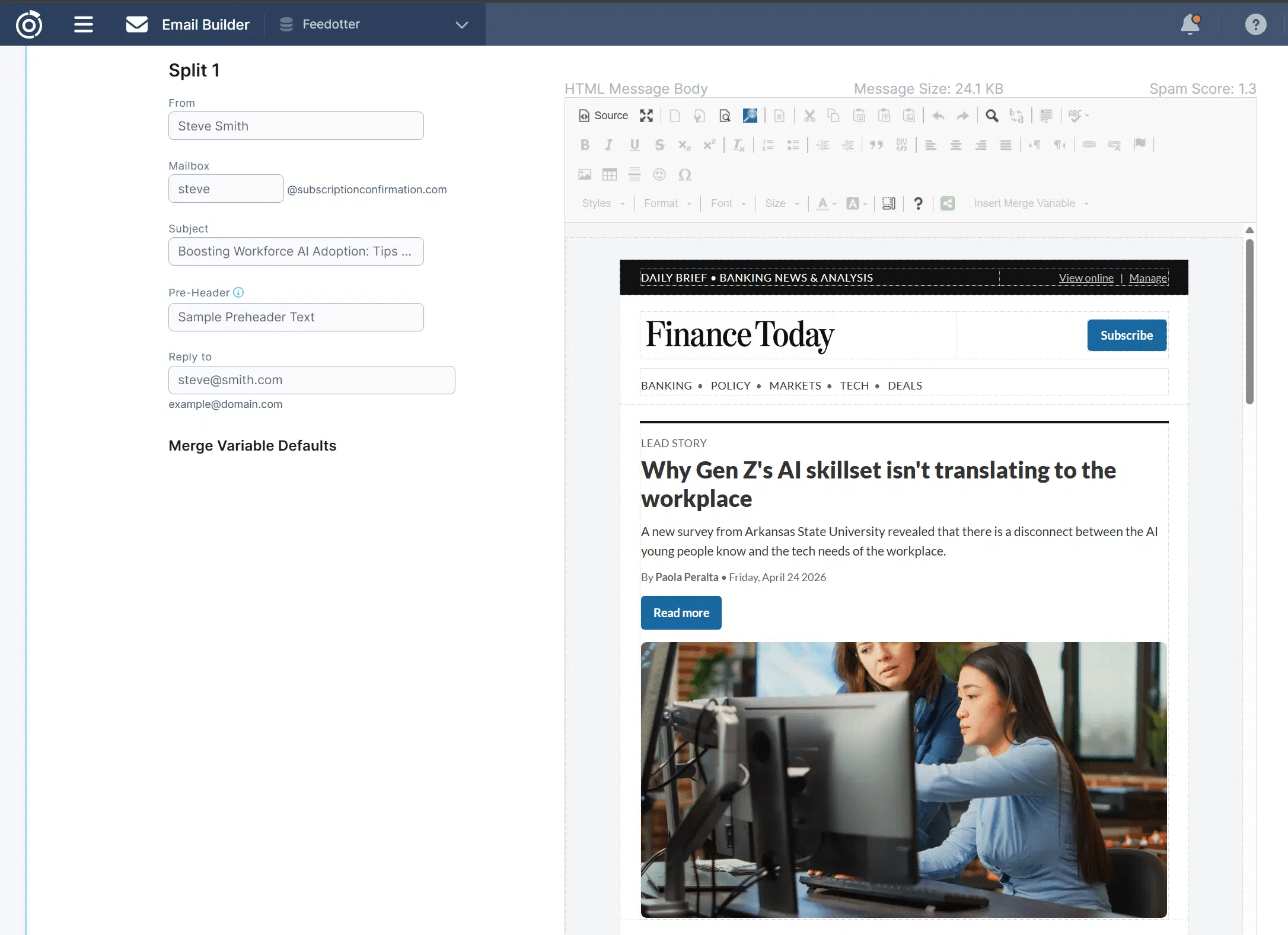Insert an image into the email body
Image resolution: width=1288 pixels, height=935 pixels.
point(585,174)
